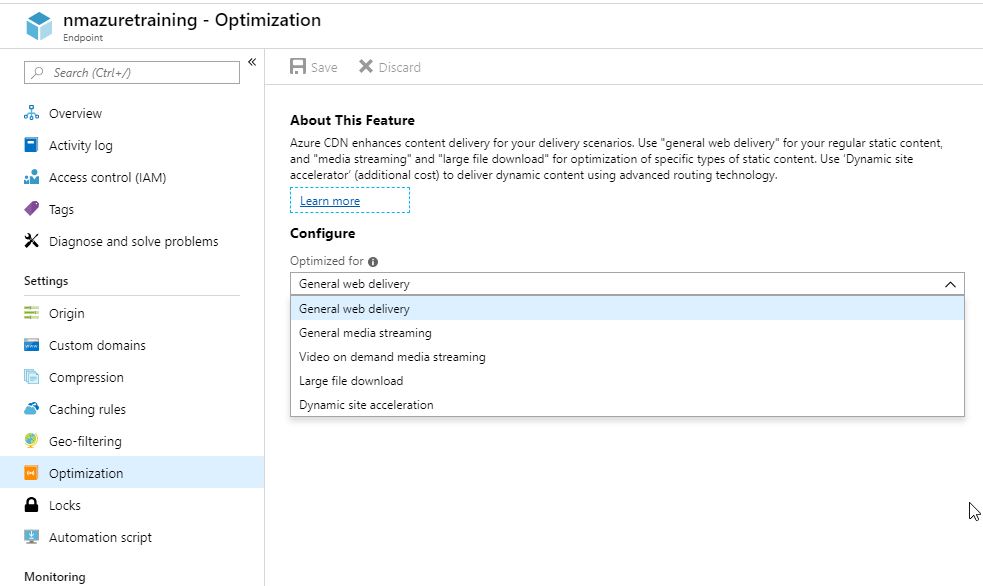Open Access control (IAM) icon

(31, 177)
